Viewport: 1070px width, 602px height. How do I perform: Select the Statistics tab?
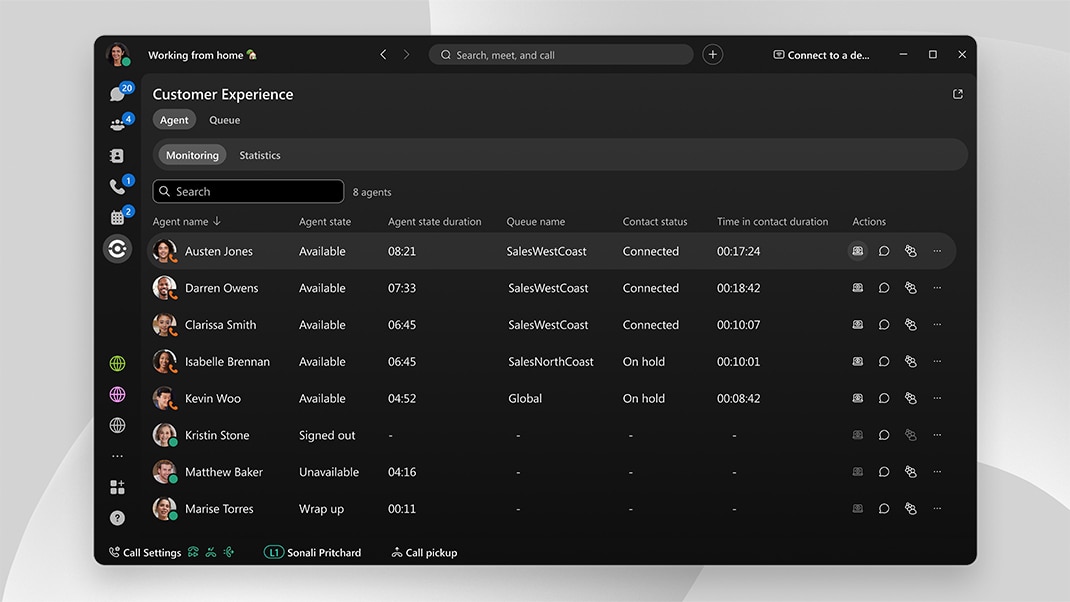pyautogui.click(x=260, y=155)
